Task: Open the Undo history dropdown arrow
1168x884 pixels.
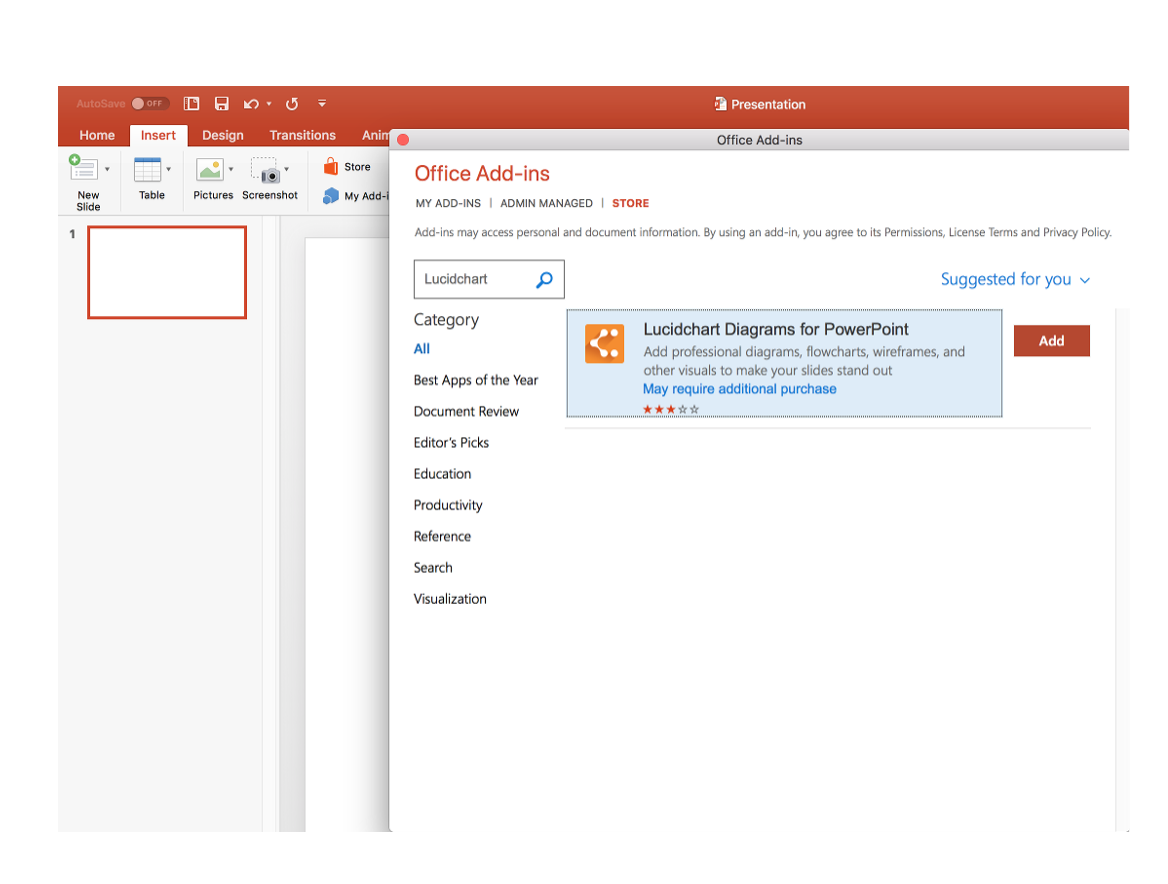Action: tap(269, 104)
